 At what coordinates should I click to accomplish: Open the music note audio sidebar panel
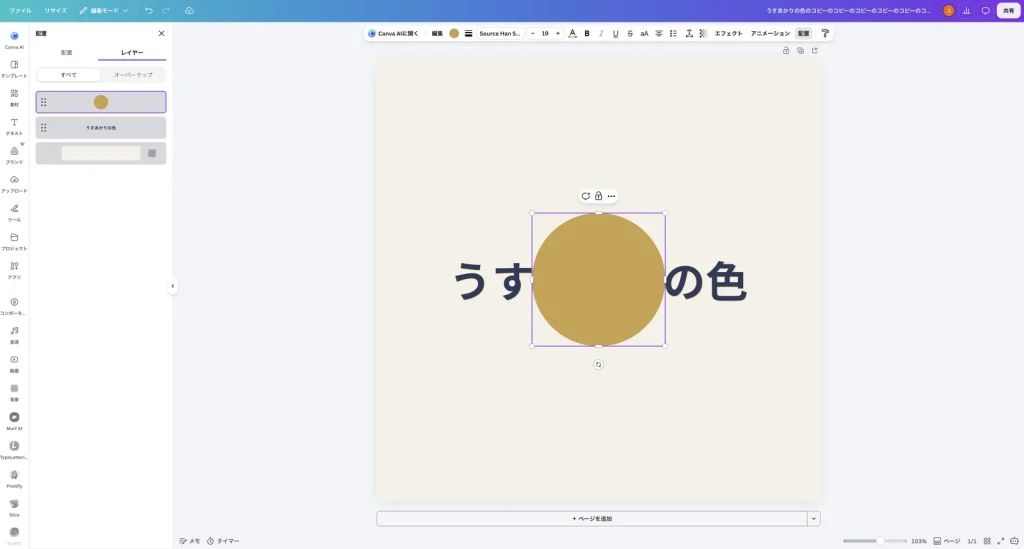(14, 334)
